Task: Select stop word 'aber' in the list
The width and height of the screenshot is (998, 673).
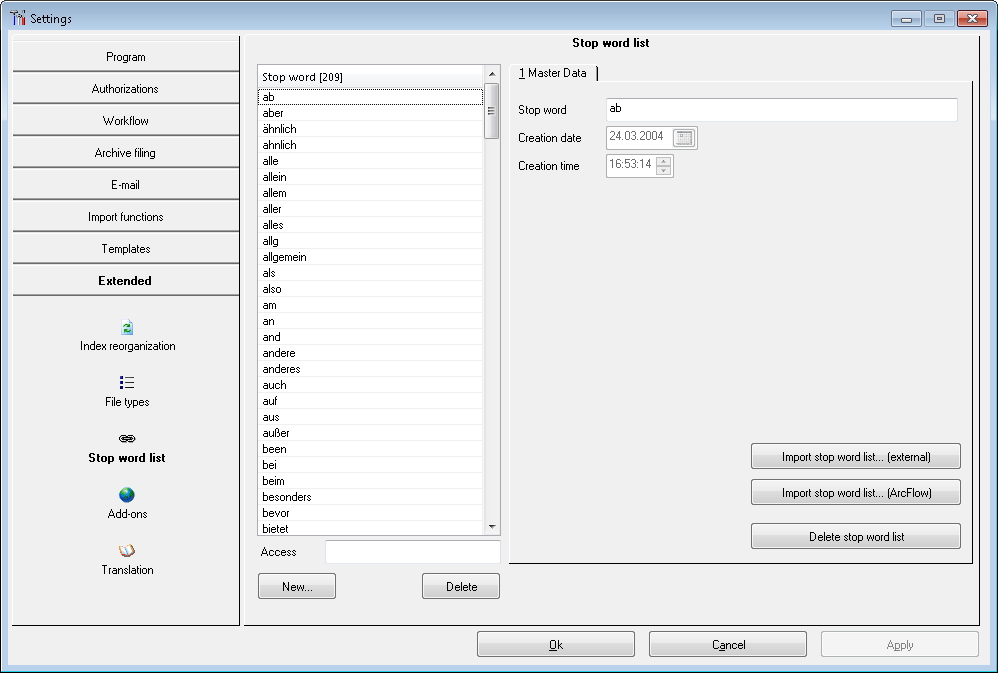Action: tap(371, 113)
